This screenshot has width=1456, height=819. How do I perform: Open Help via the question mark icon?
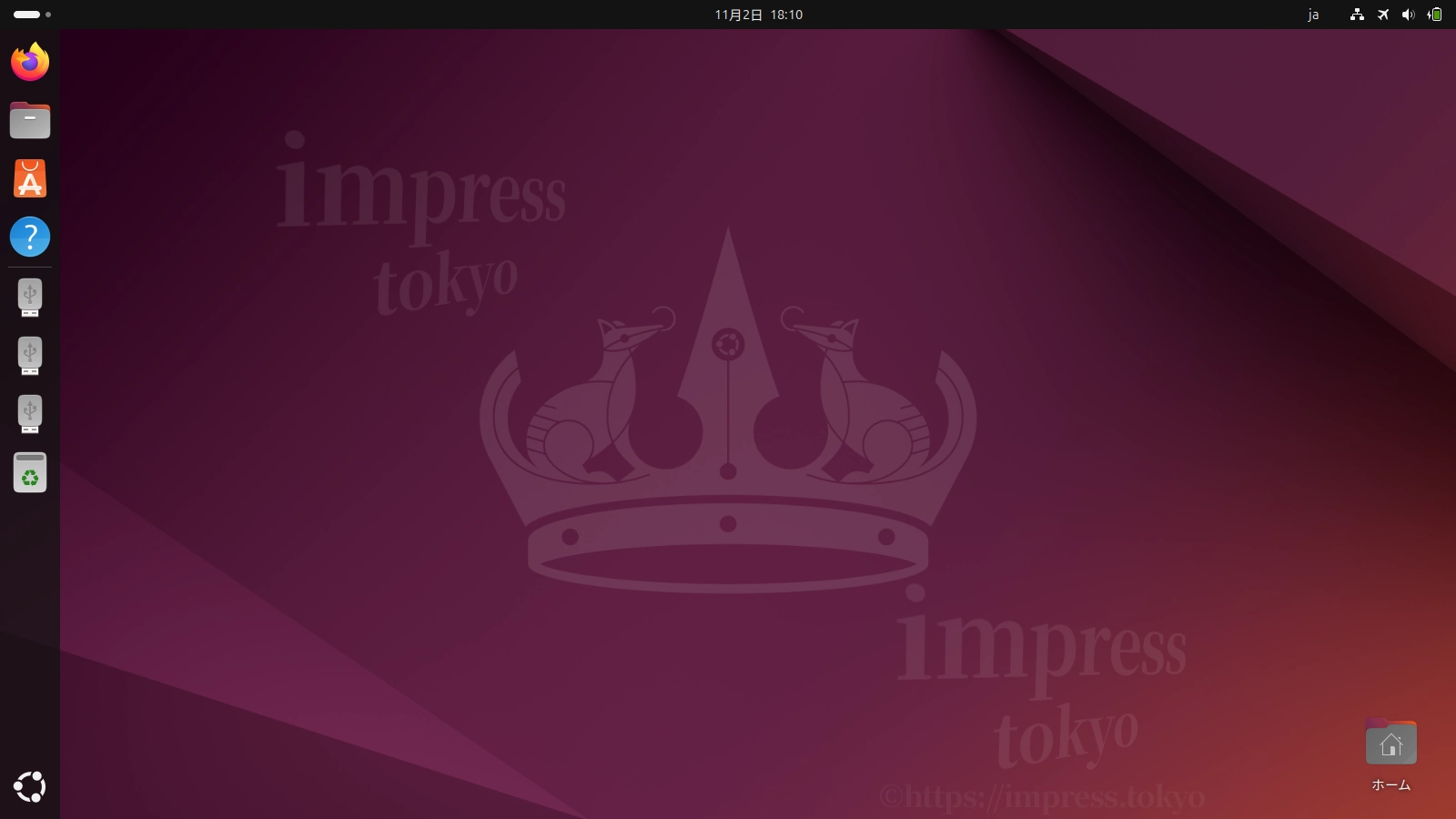(30, 237)
